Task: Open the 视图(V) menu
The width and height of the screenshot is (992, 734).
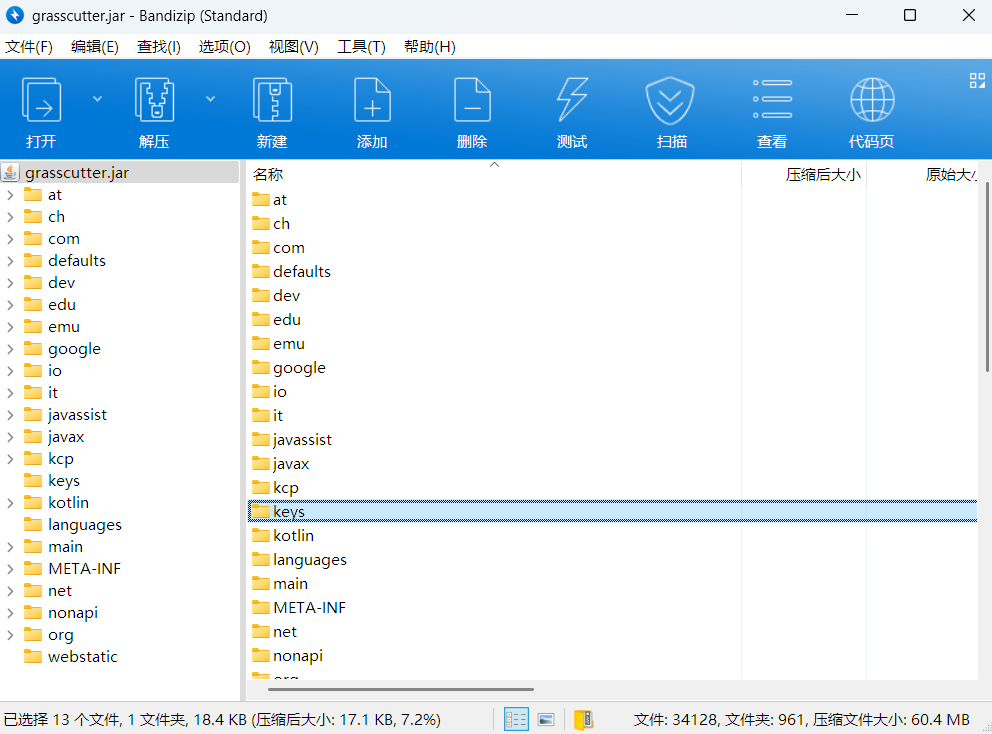Action: click(x=294, y=47)
